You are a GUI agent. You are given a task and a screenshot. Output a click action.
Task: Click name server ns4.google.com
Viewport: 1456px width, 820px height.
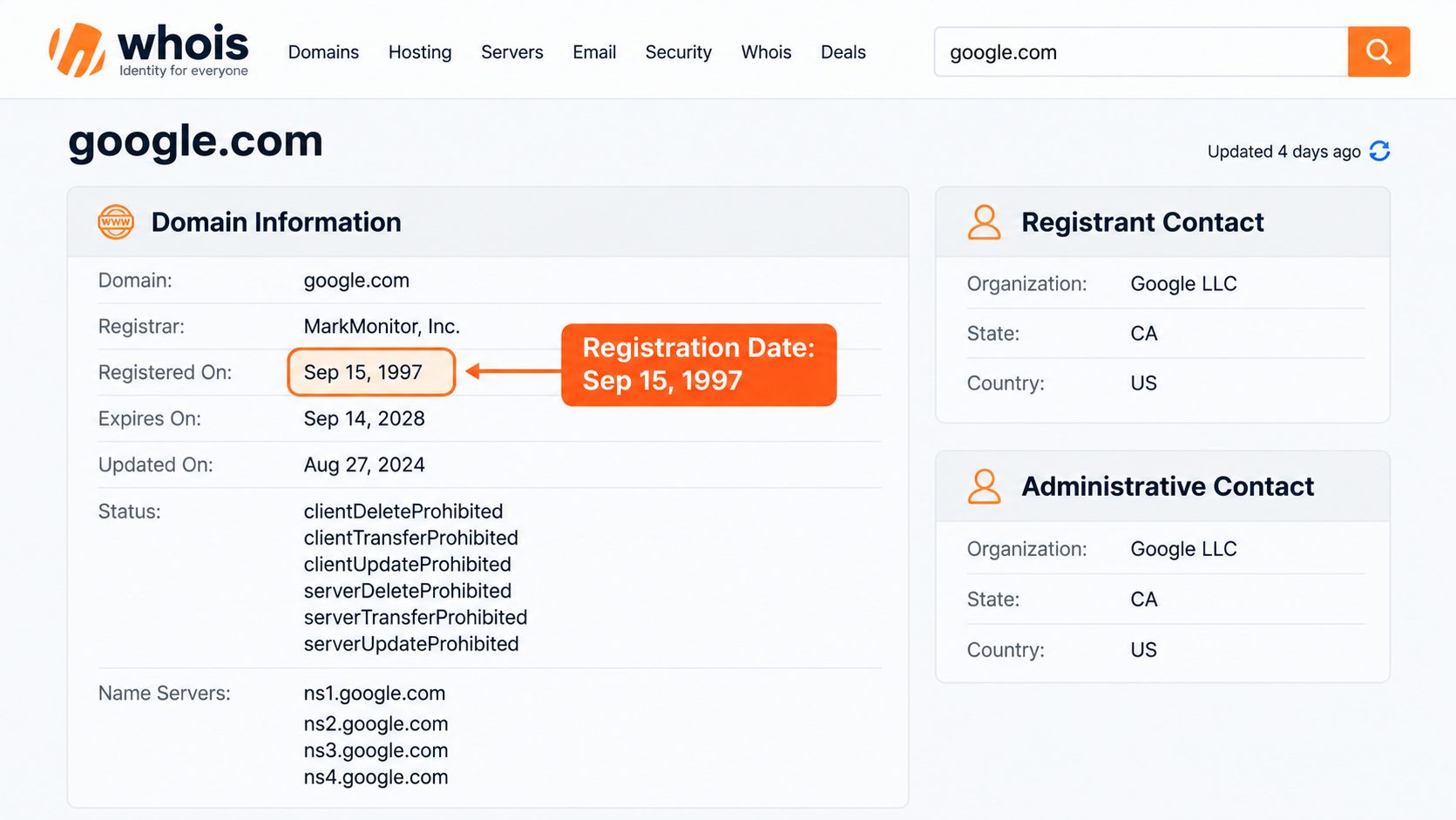376,777
